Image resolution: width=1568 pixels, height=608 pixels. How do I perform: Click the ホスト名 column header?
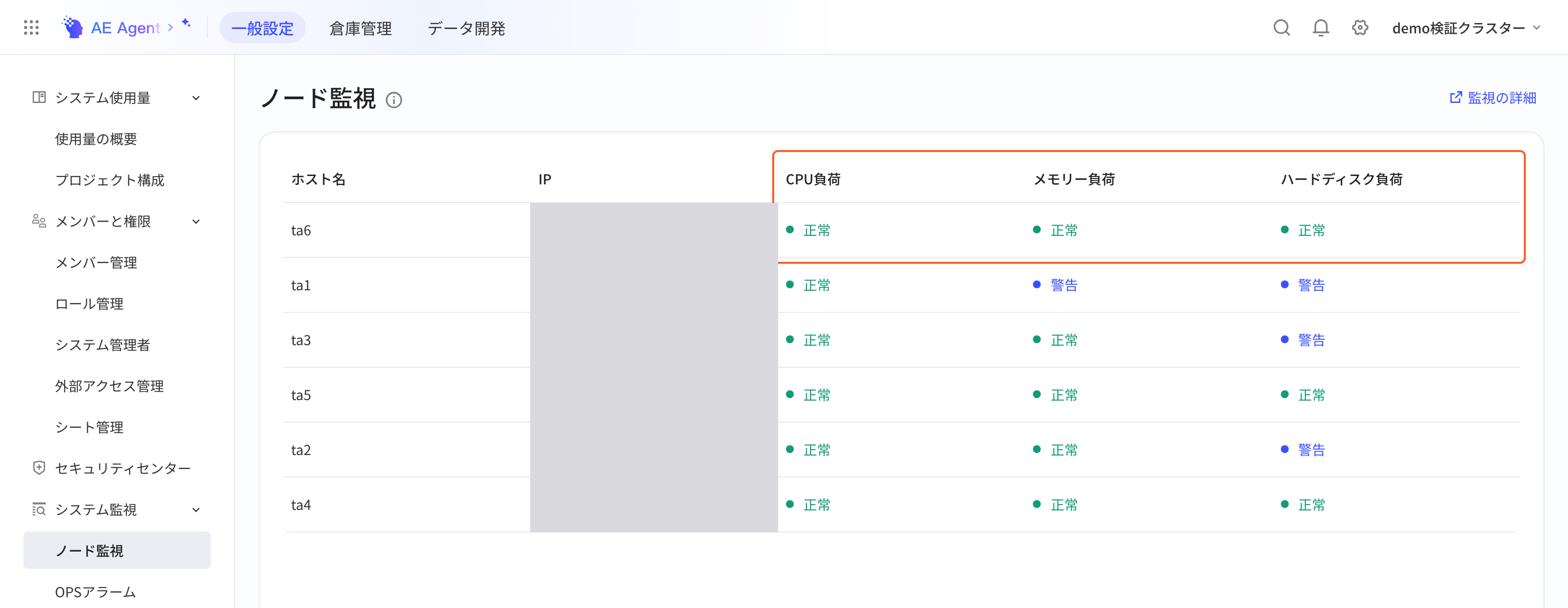(x=318, y=179)
